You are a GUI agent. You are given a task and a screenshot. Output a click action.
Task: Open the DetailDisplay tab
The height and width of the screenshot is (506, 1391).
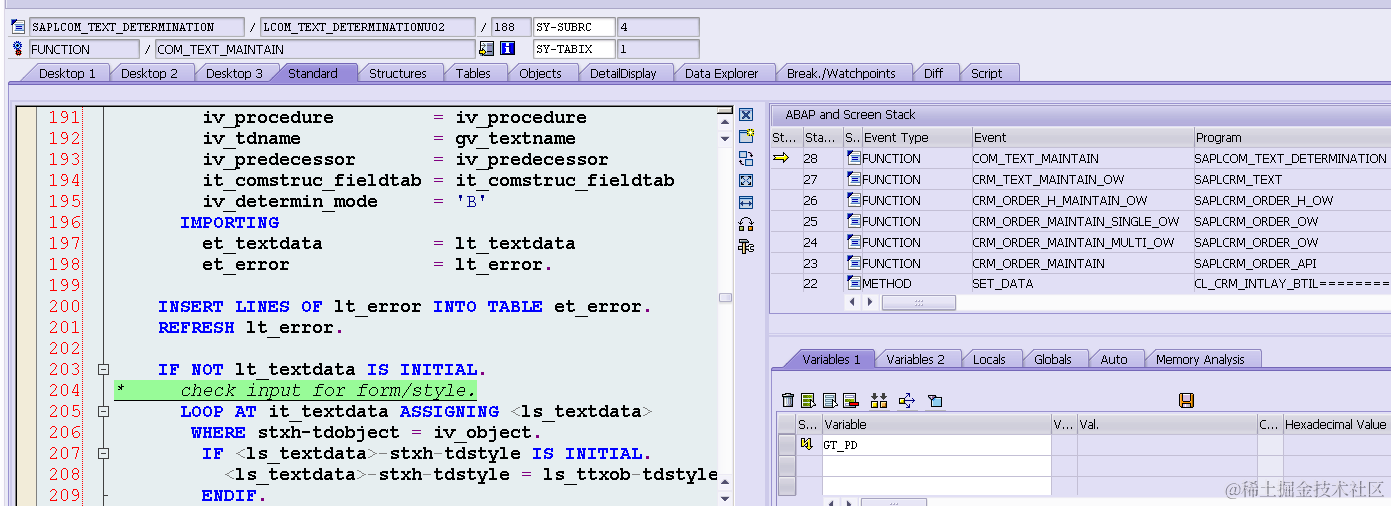tap(623, 73)
